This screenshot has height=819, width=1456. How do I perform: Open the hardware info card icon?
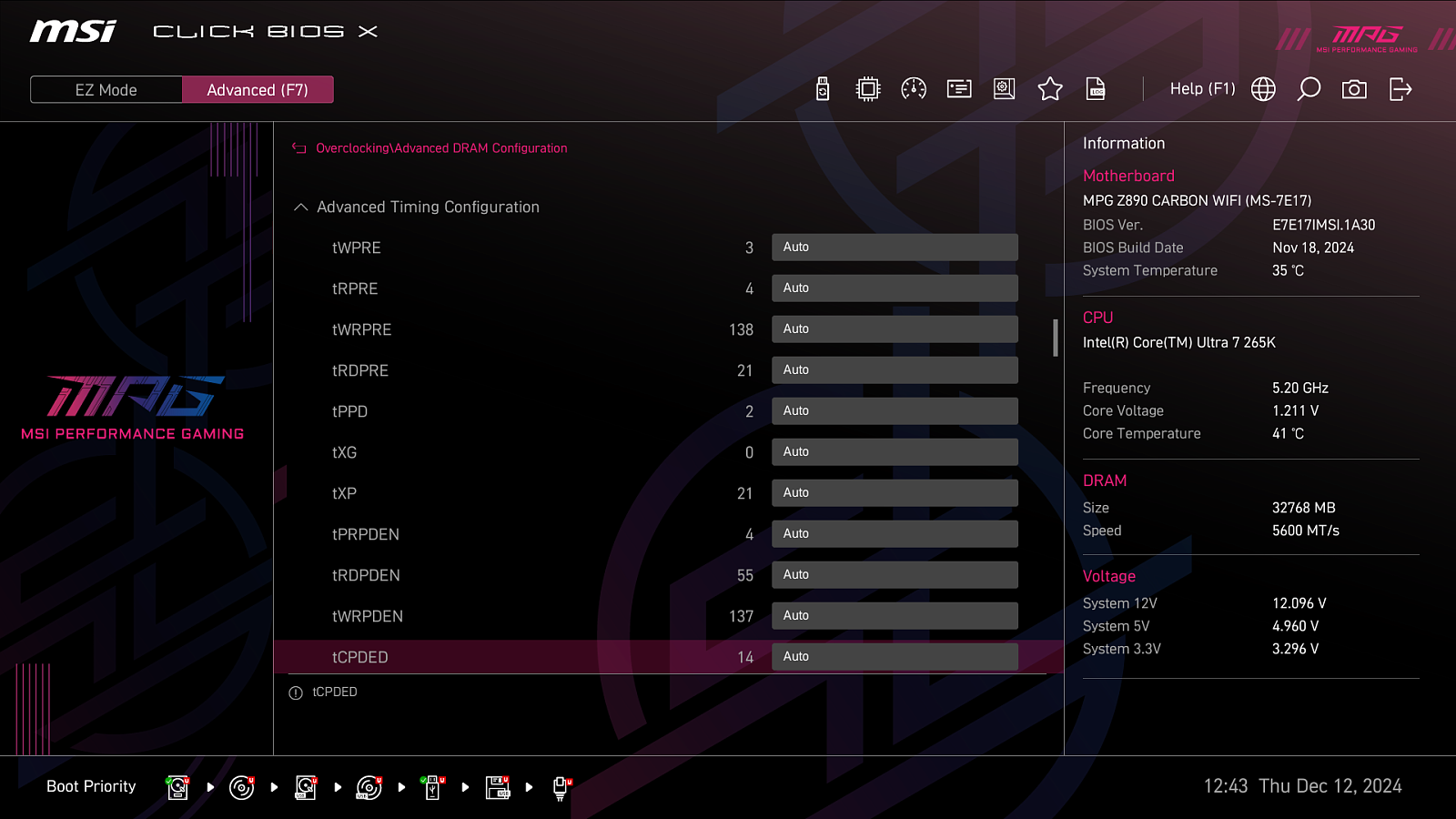point(959,89)
